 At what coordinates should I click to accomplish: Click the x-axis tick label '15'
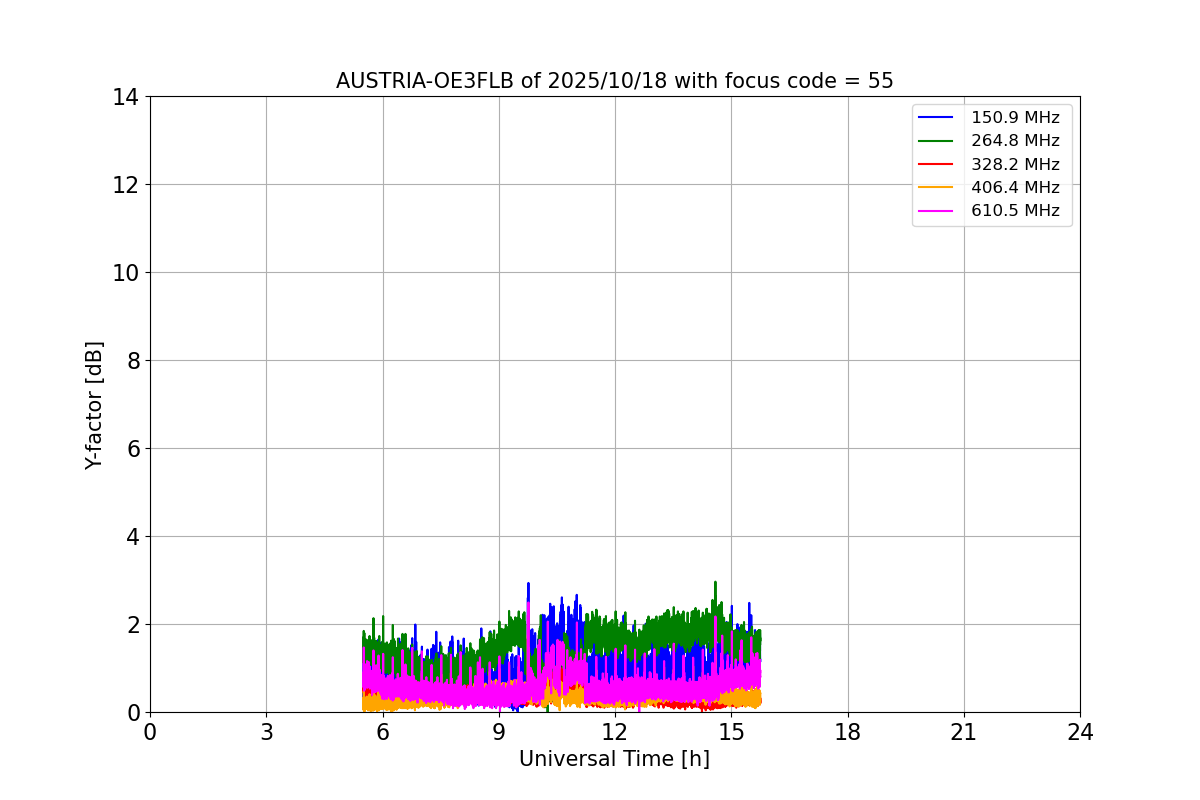[731, 732]
